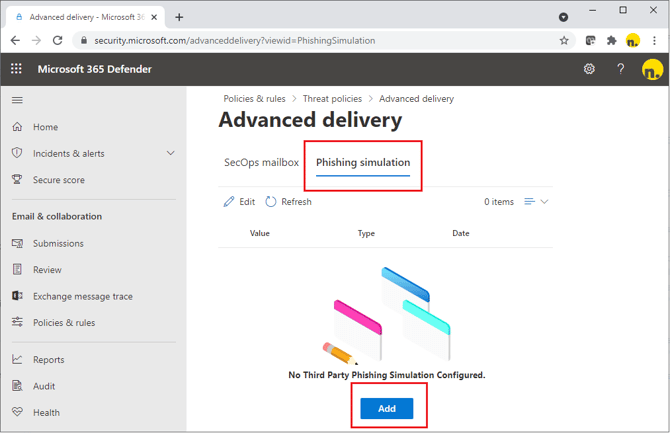670x433 pixels.
Task: Click the Exchange message trace icon
Action: tap(17, 296)
